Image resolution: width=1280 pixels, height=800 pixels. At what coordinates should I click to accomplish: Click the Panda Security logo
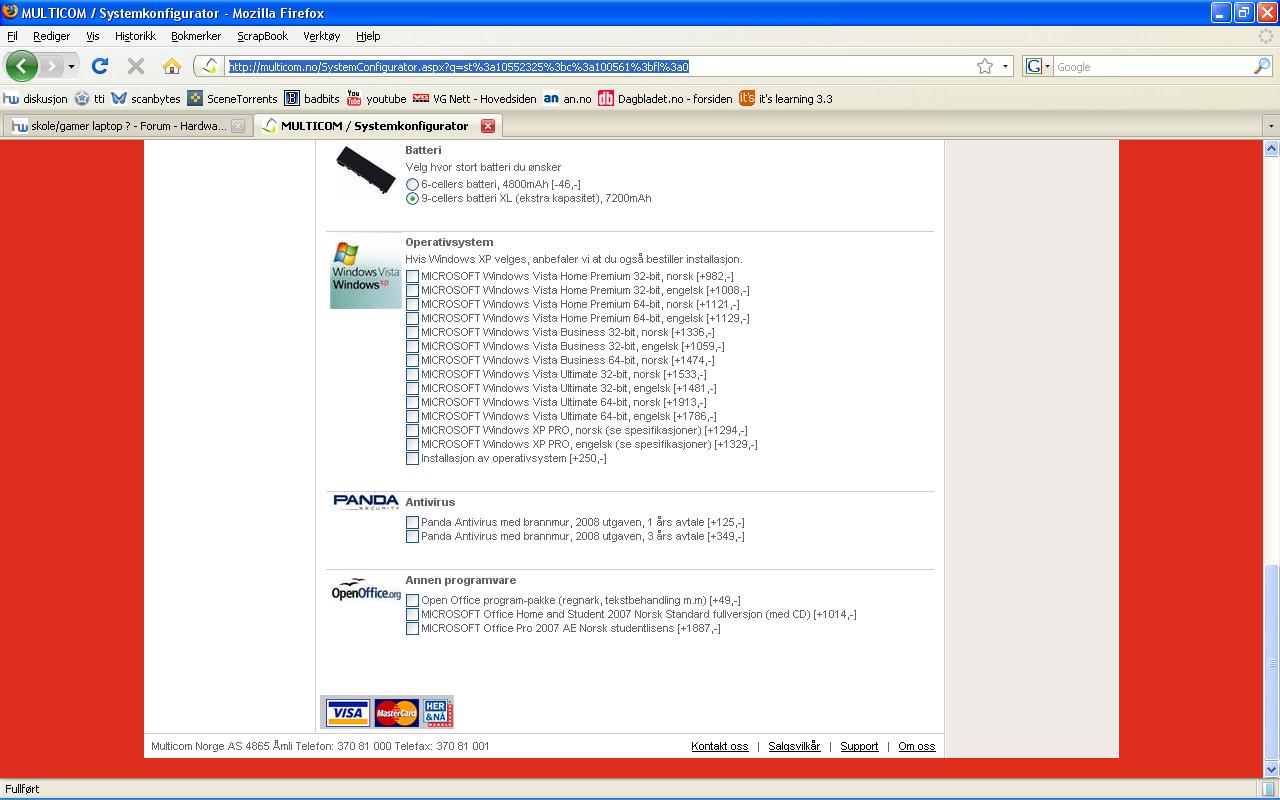(365, 502)
